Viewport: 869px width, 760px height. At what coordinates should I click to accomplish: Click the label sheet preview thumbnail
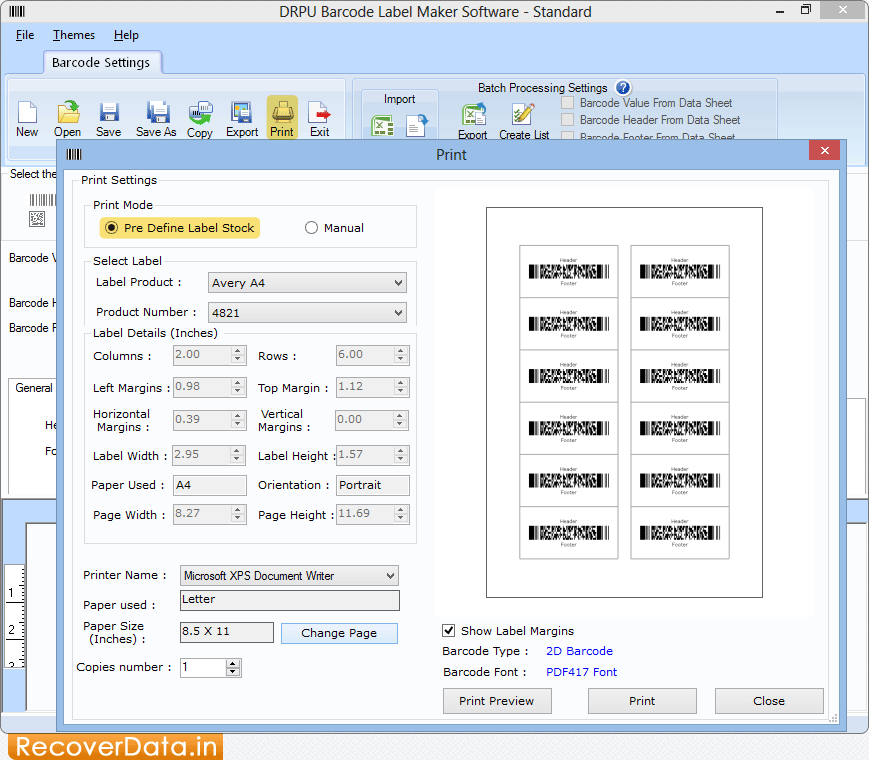624,402
